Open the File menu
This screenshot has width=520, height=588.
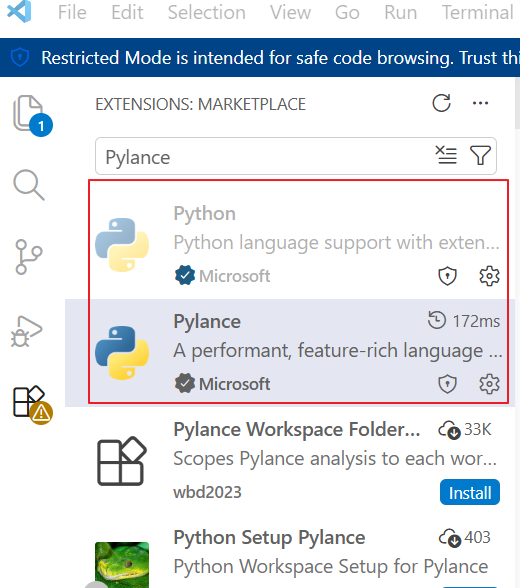pos(72,13)
